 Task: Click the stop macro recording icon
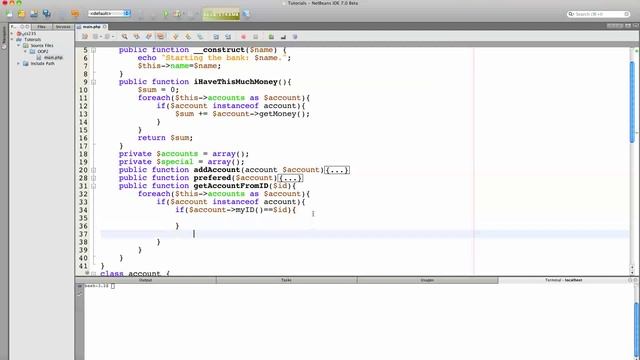point(256,37)
